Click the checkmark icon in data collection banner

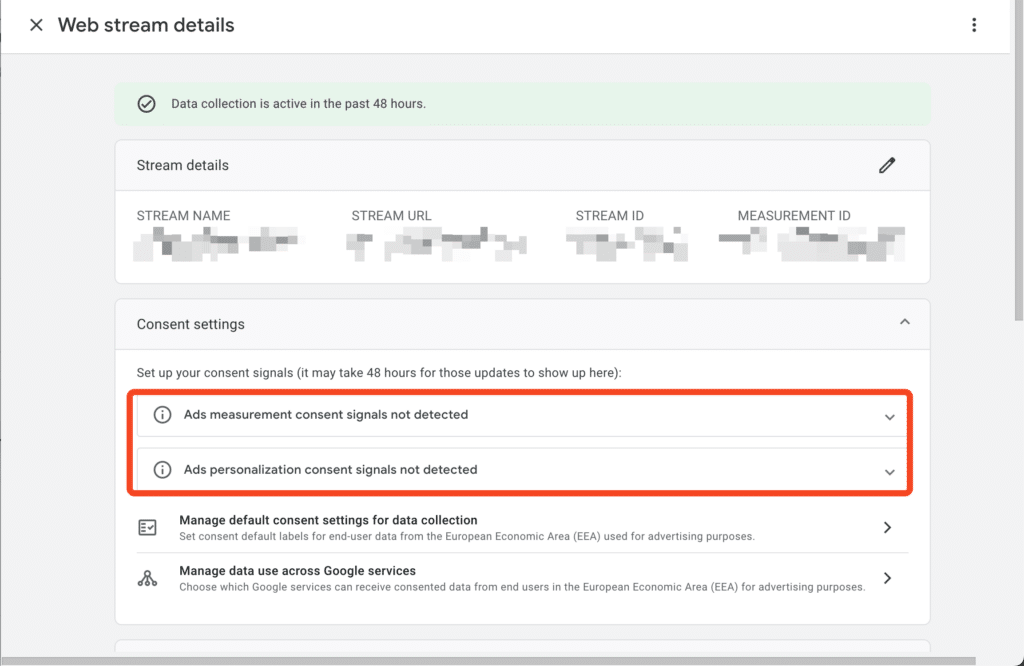146,104
